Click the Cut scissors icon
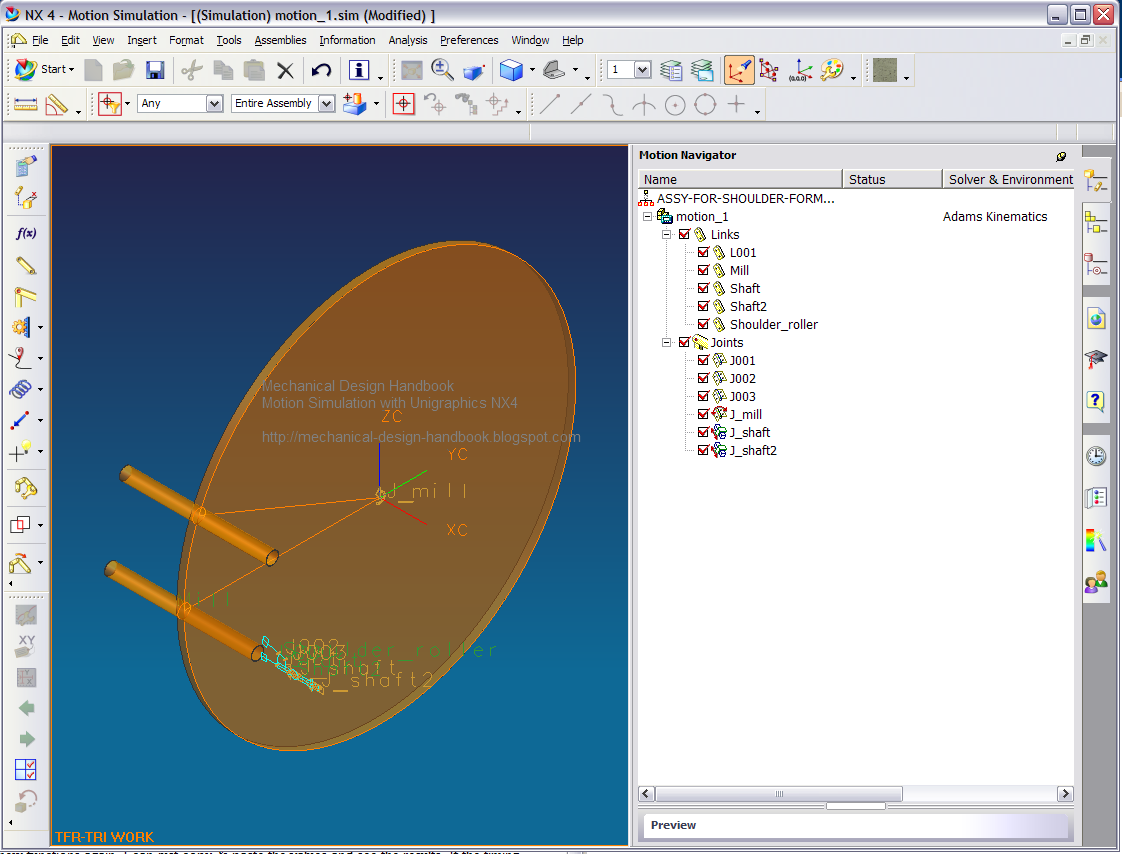 192,69
